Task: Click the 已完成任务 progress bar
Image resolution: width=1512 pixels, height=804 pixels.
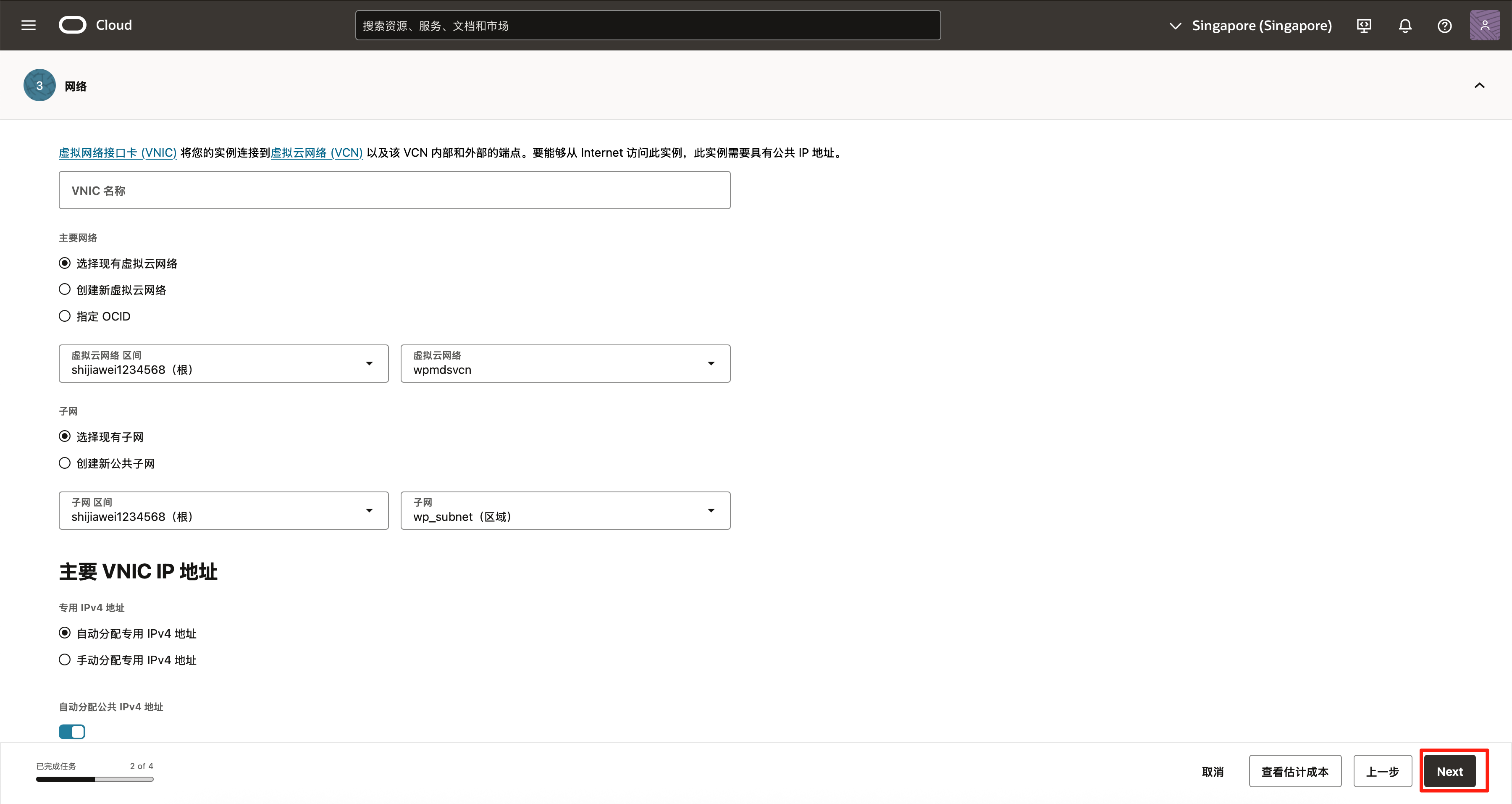Action: (94, 779)
